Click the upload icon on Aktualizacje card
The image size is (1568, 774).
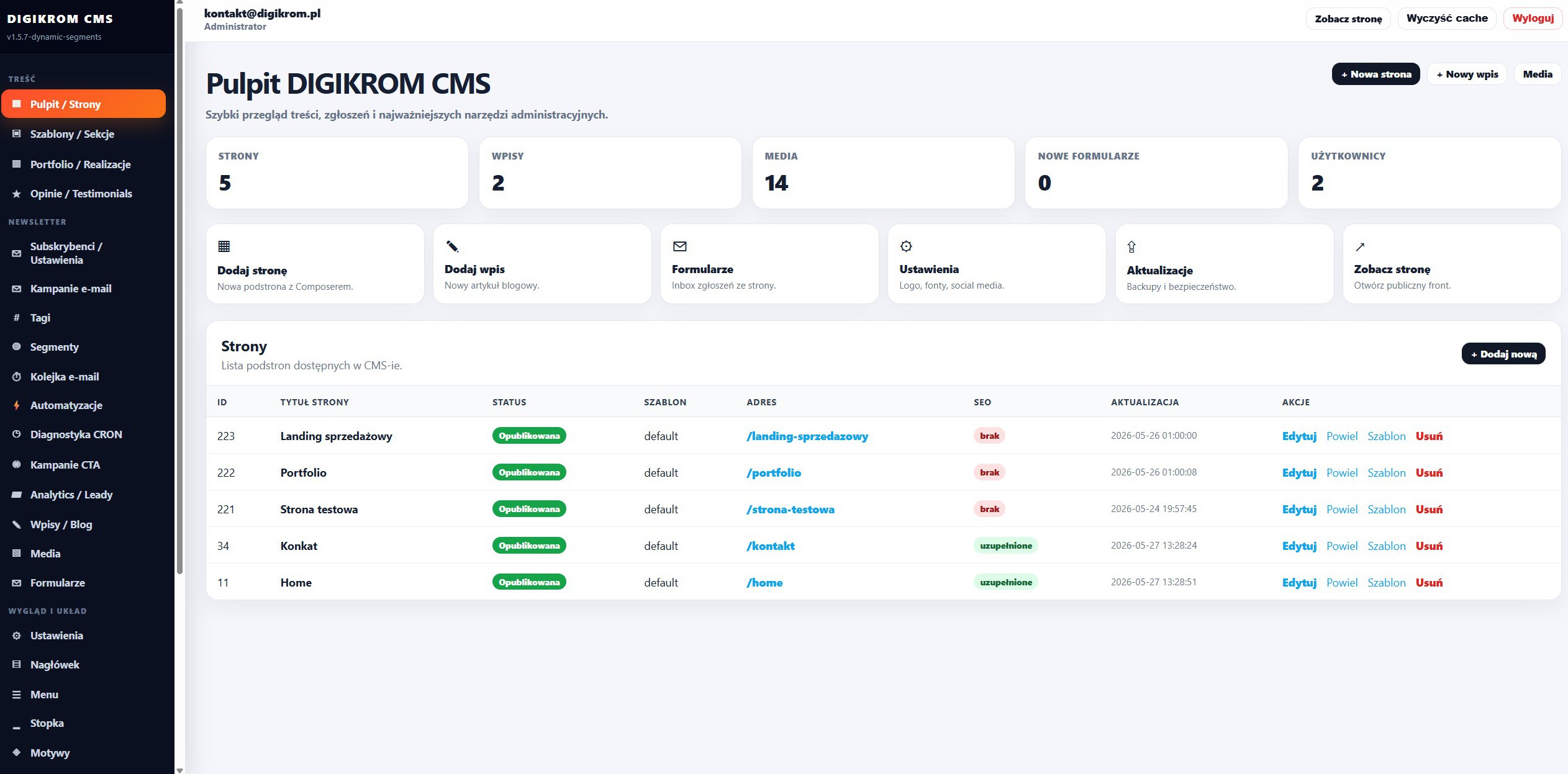(x=1131, y=246)
